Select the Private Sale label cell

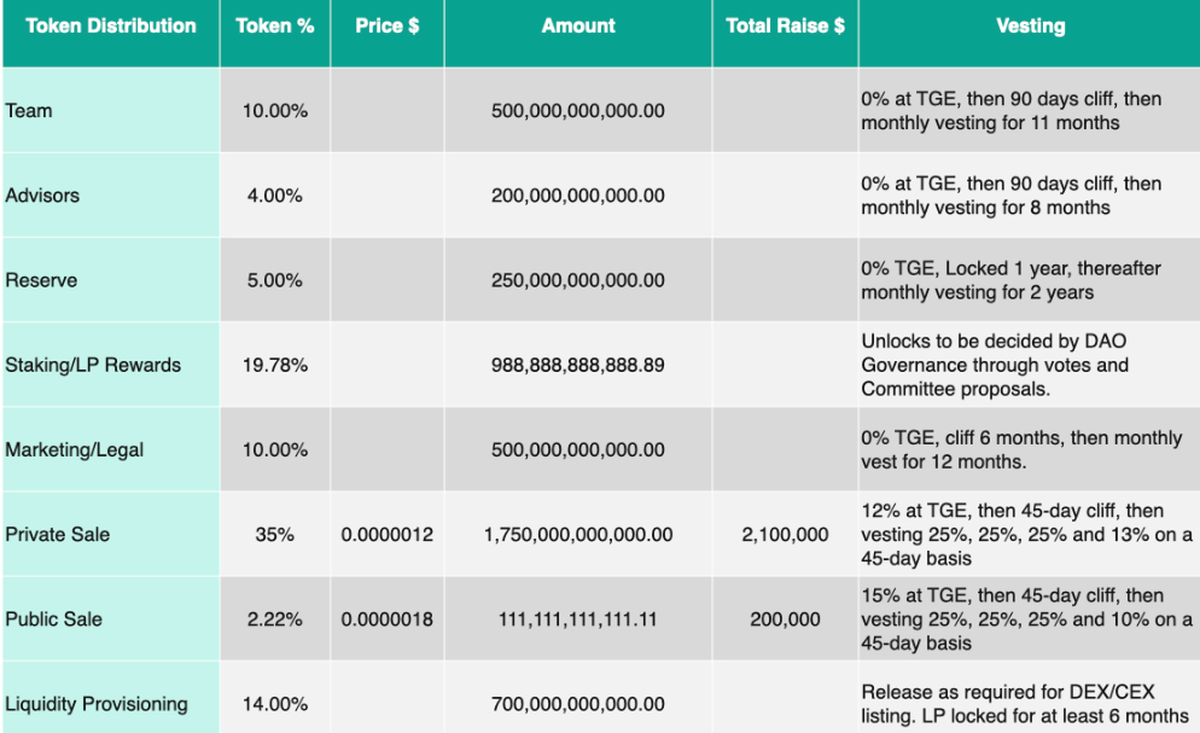coord(57,535)
